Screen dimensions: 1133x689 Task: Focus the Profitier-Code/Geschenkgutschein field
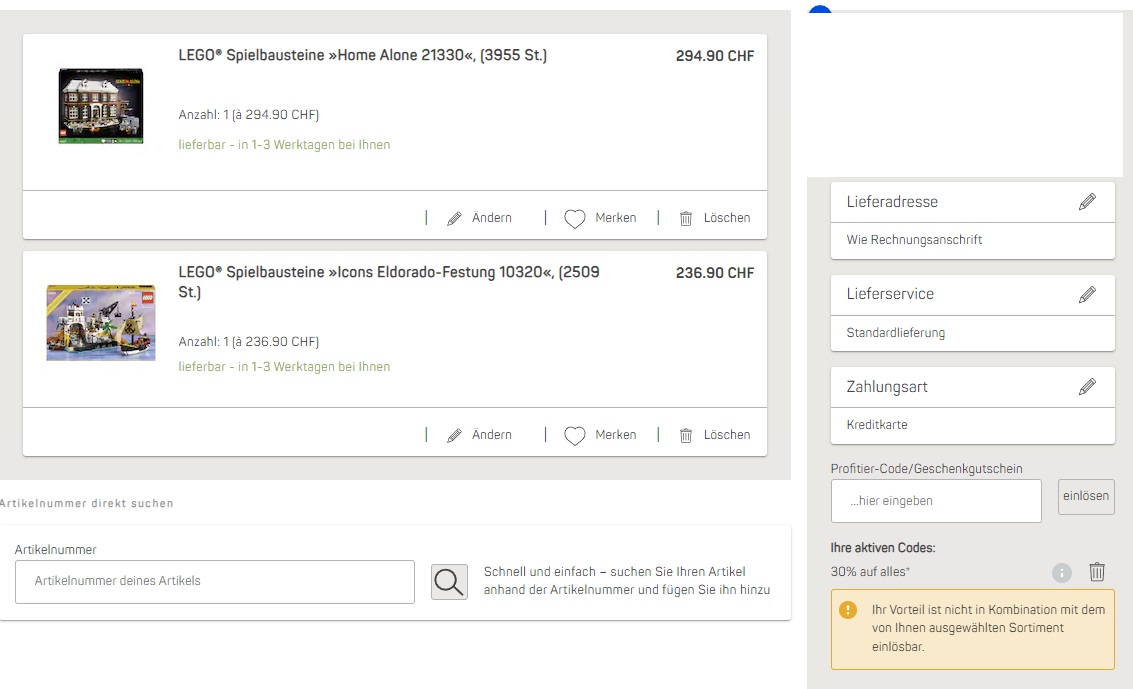[936, 501]
